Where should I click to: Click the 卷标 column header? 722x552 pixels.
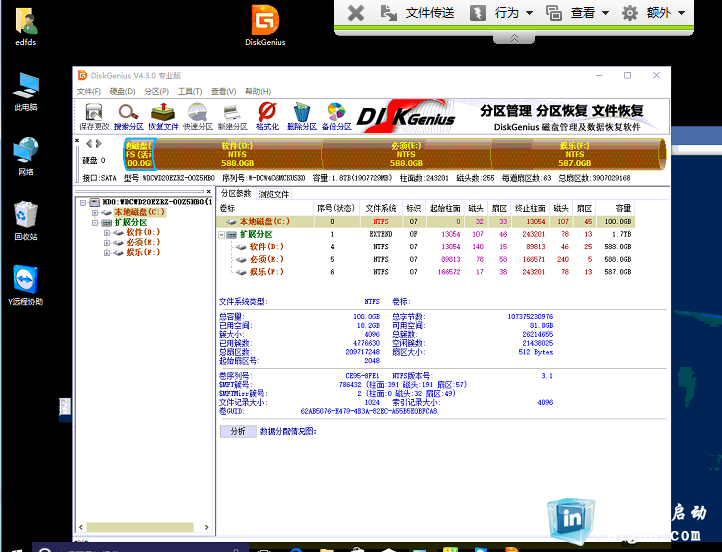pos(265,209)
